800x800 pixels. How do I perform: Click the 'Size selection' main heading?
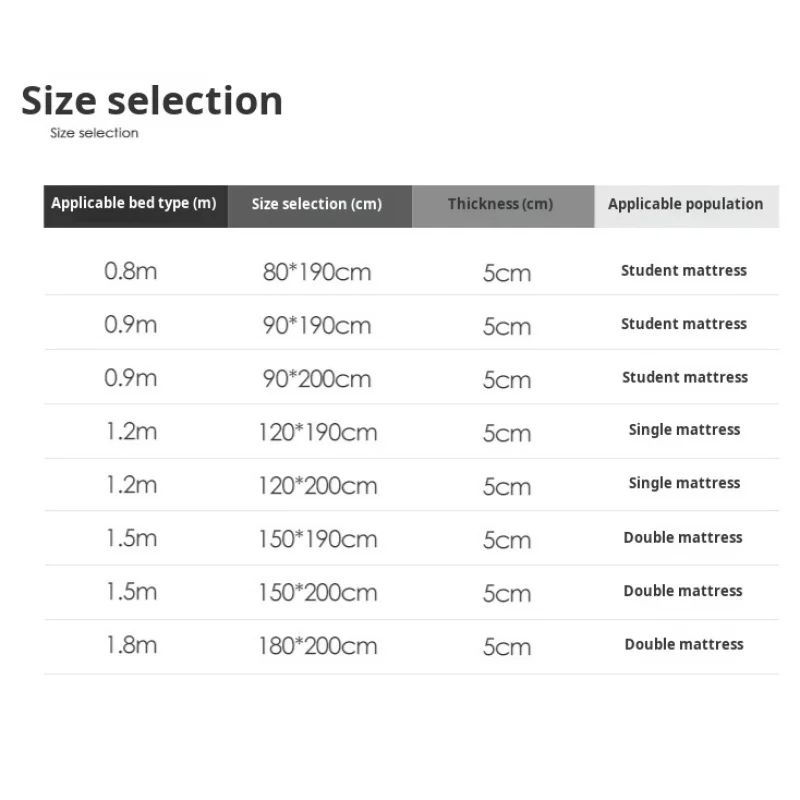152,101
